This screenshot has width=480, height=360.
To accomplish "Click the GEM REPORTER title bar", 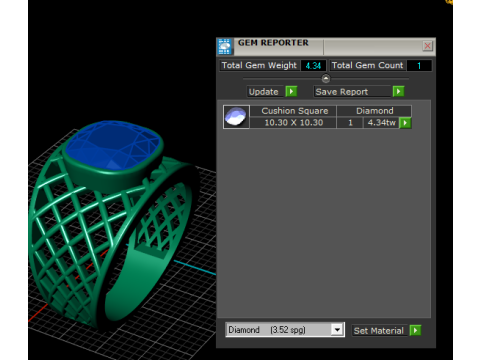I will coord(327,46).
